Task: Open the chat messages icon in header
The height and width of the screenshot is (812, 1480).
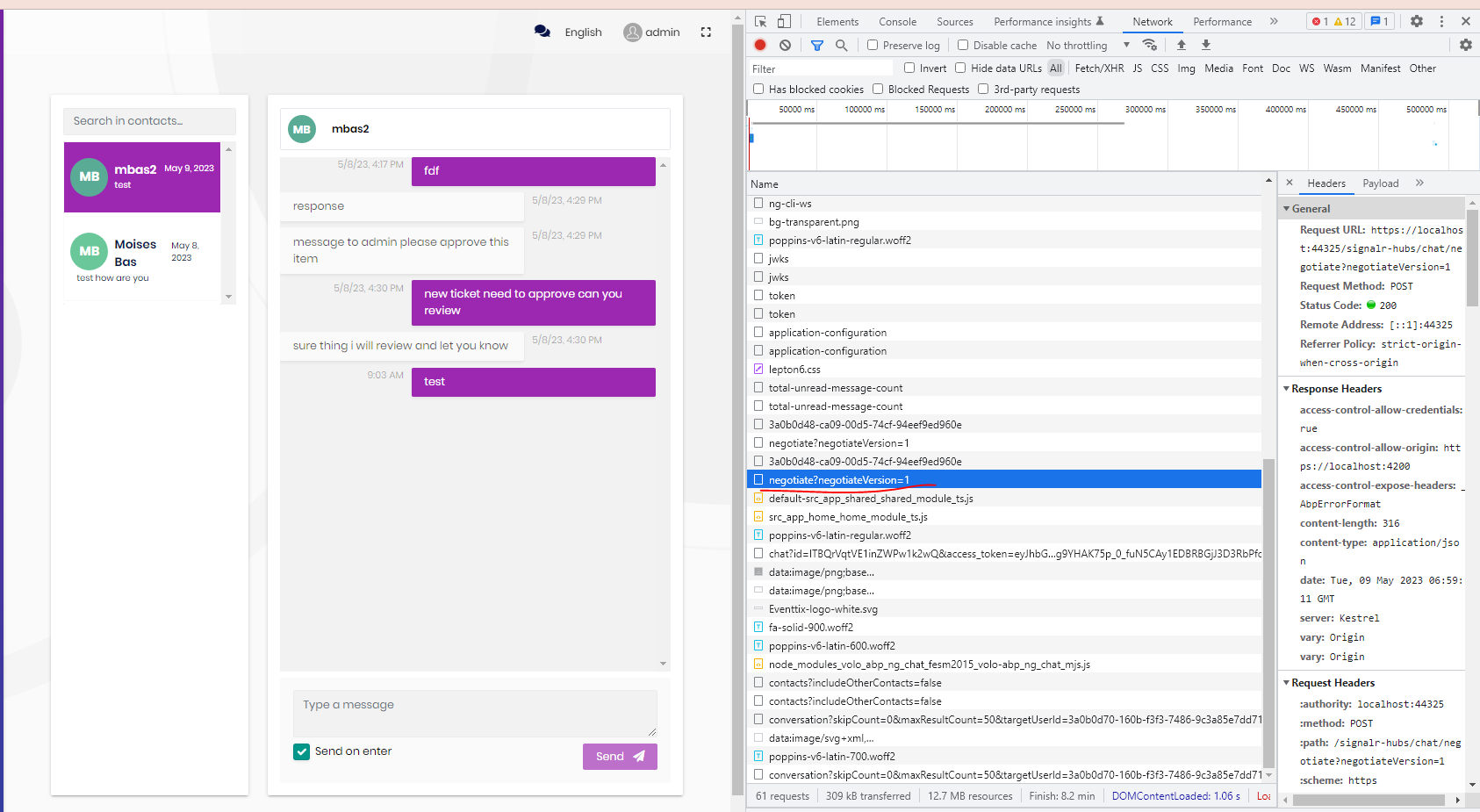Action: 542,32
